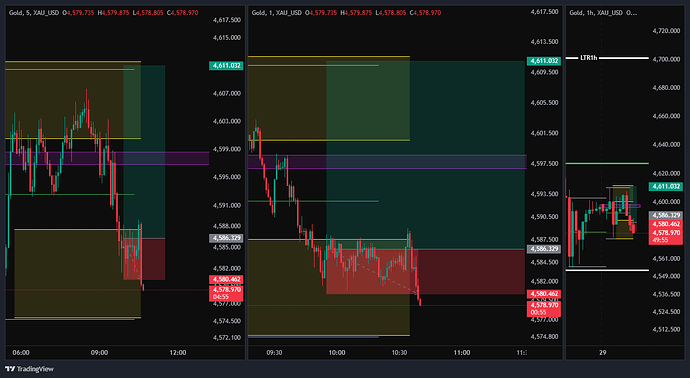Click the 4,607.000 price scale value

tap(227, 93)
